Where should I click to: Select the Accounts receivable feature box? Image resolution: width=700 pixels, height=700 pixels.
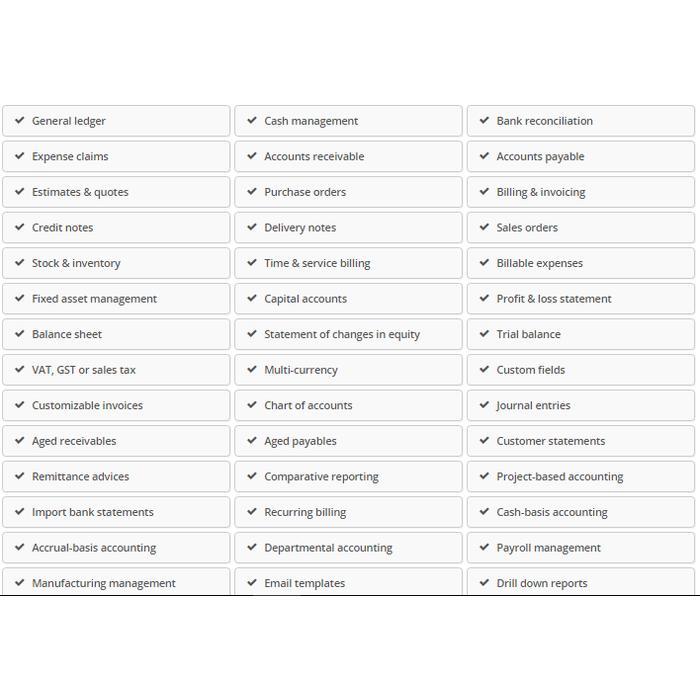point(348,156)
